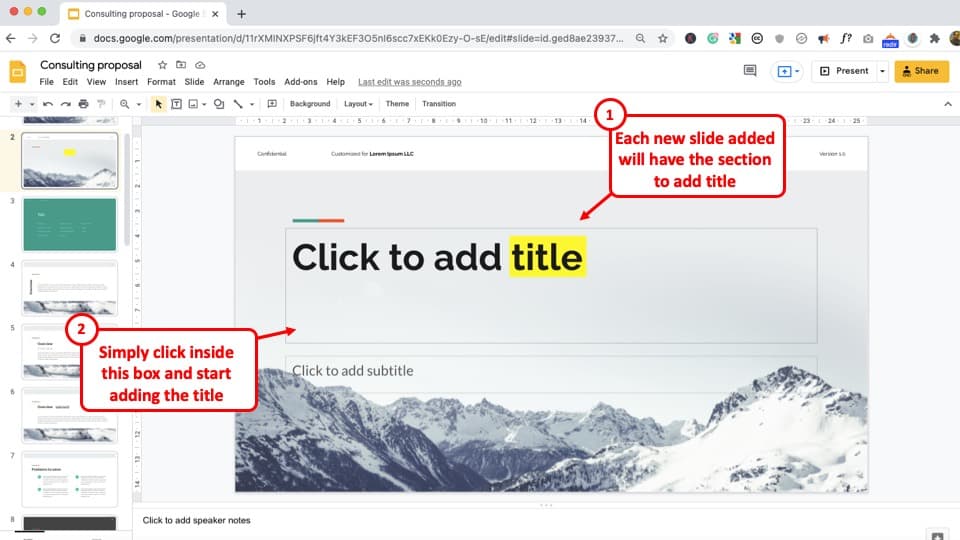Select slide 7 thumbnail
Viewport: 960px width, 540px height.
click(x=70, y=479)
